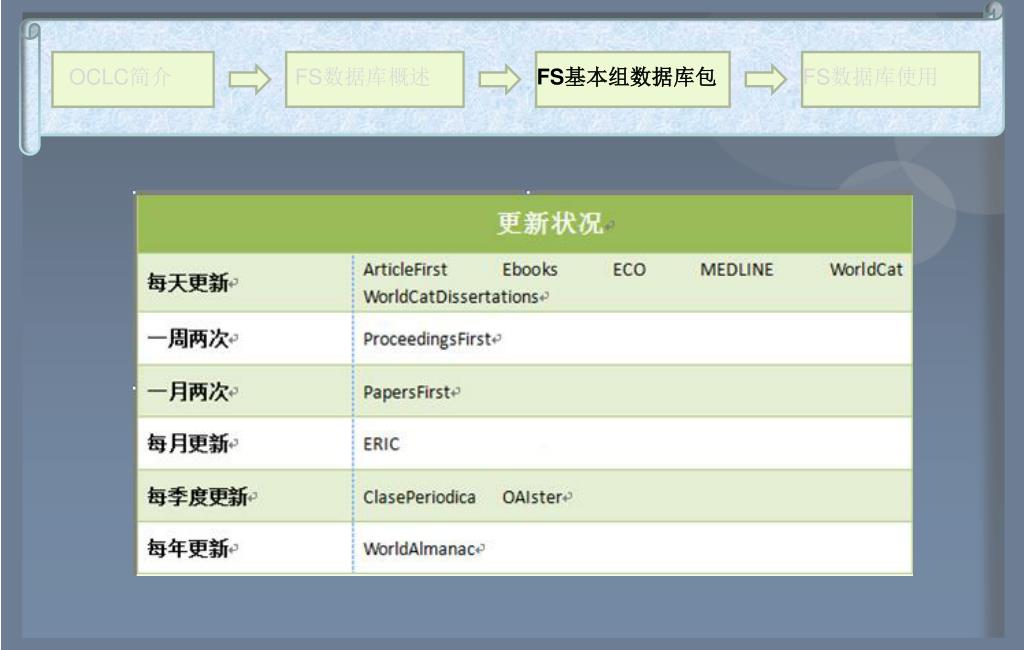
Task: Open the OCLC简介 navigation box
Action: [133, 79]
